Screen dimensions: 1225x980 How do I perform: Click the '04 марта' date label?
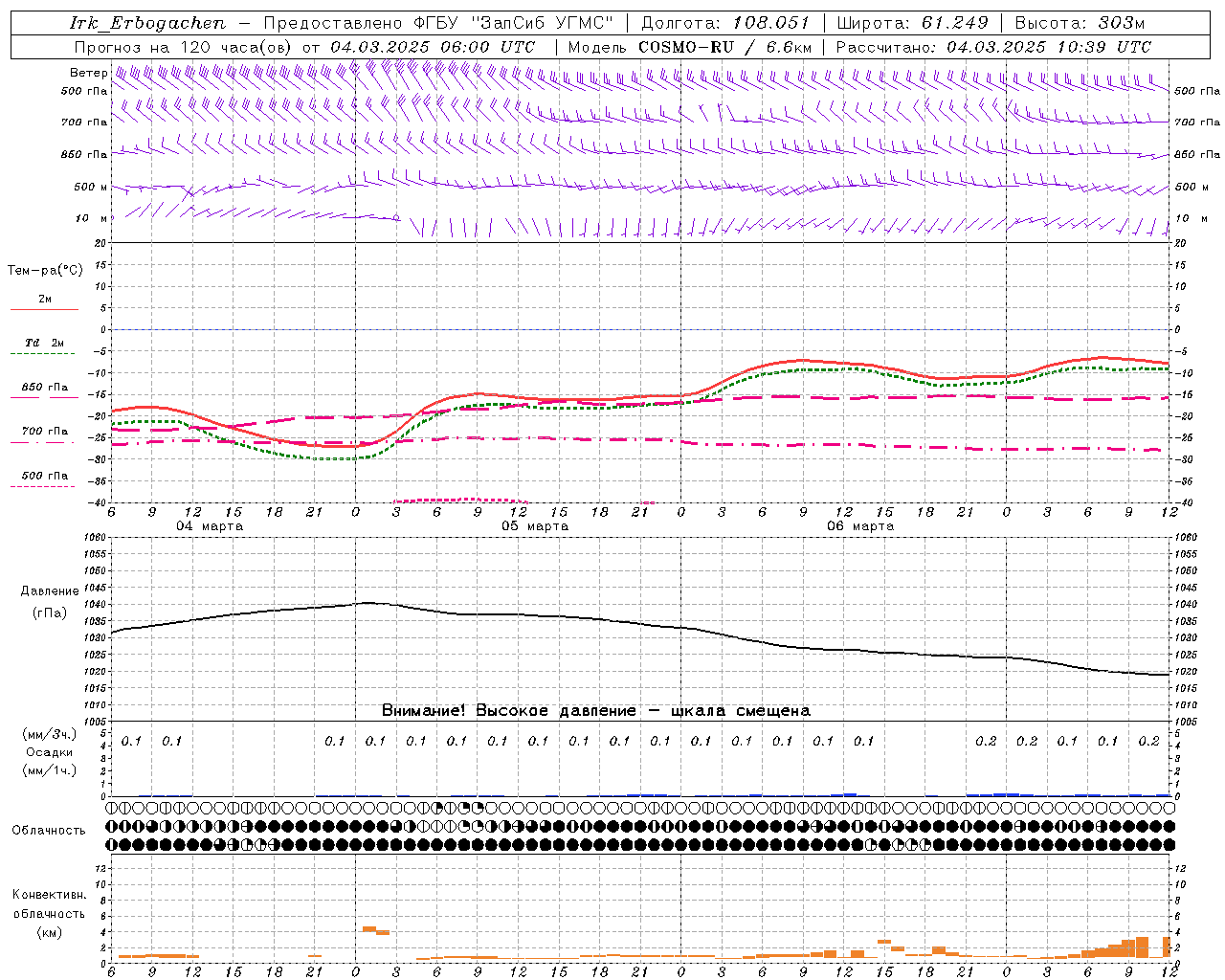(210, 526)
